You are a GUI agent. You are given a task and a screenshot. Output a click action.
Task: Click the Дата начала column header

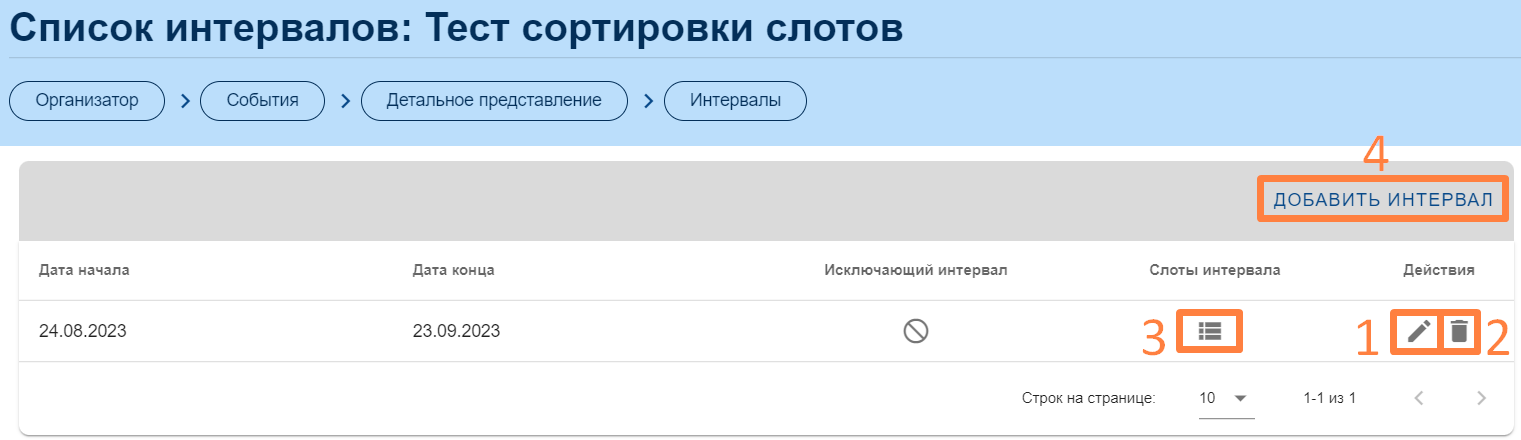pos(84,270)
